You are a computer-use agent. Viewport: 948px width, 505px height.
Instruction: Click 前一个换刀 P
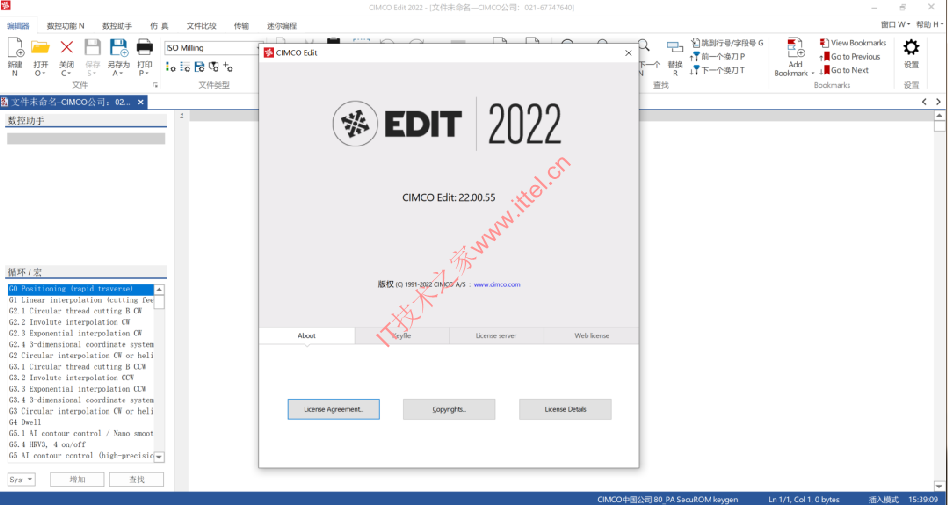[718, 57]
